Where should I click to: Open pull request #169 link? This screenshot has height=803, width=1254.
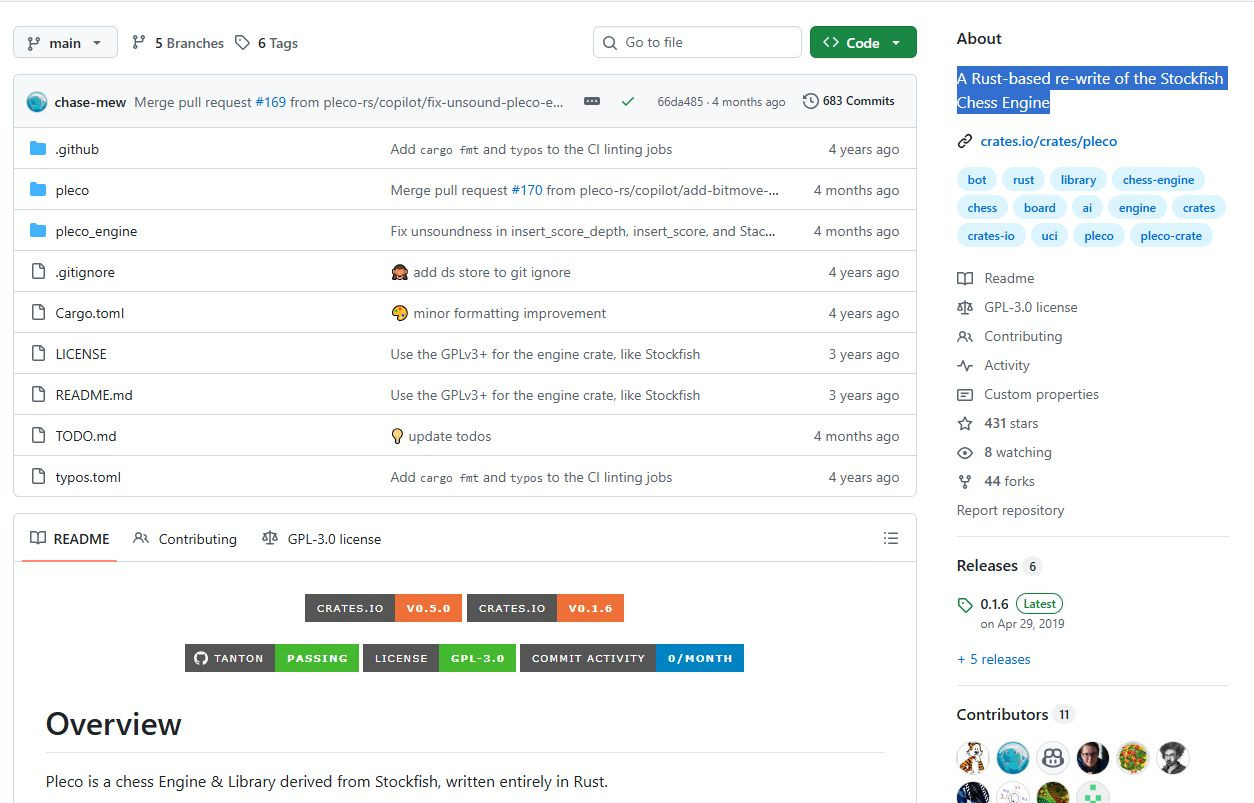pyautogui.click(x=270, y=102)
